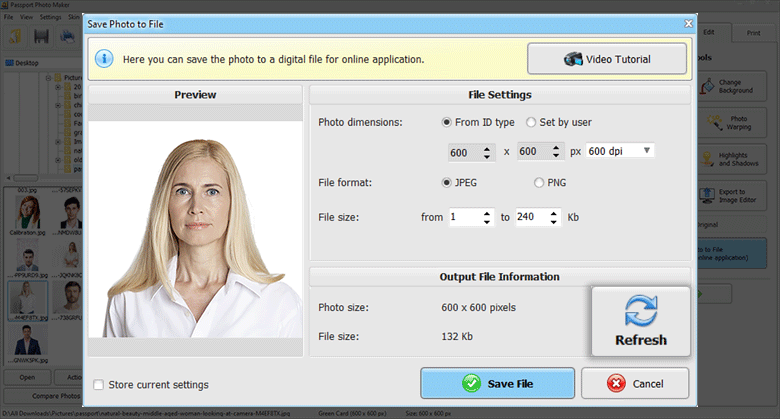Click the Compare Photos button
Screen dimensions: 780x419
44,396
